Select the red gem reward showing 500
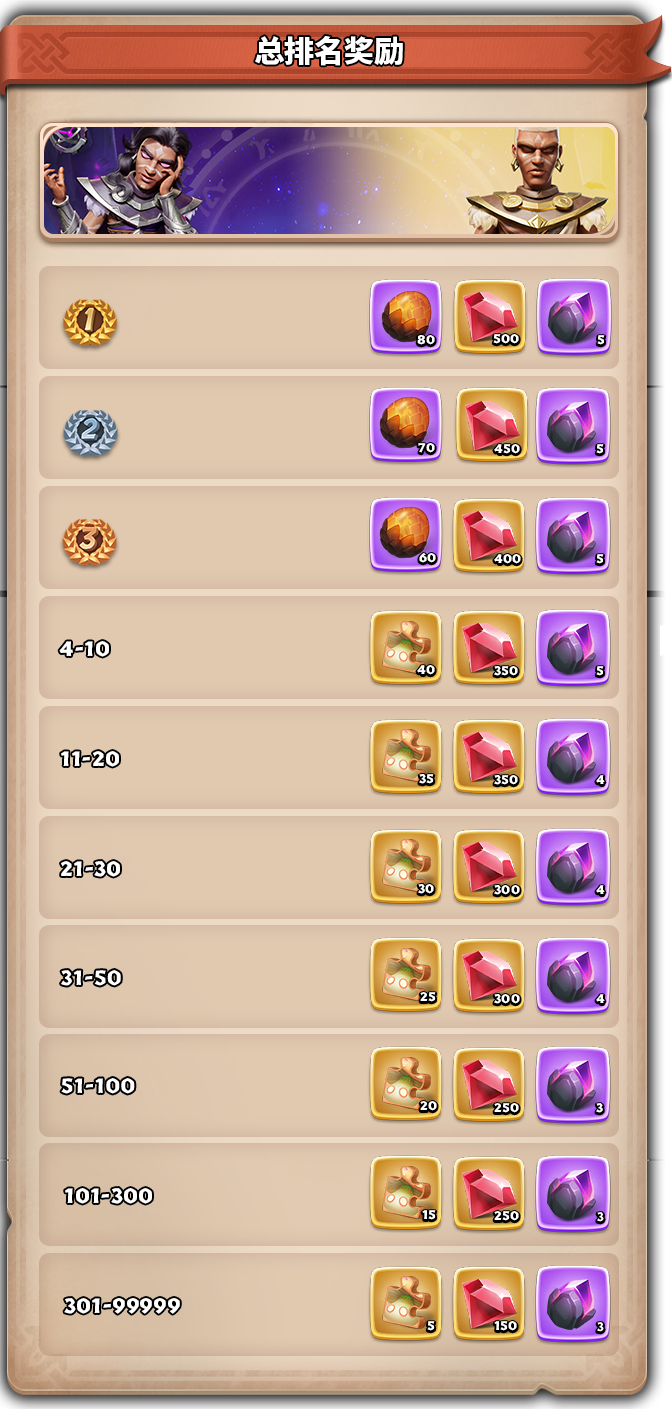672x1411 pixels. click(490, 317)
